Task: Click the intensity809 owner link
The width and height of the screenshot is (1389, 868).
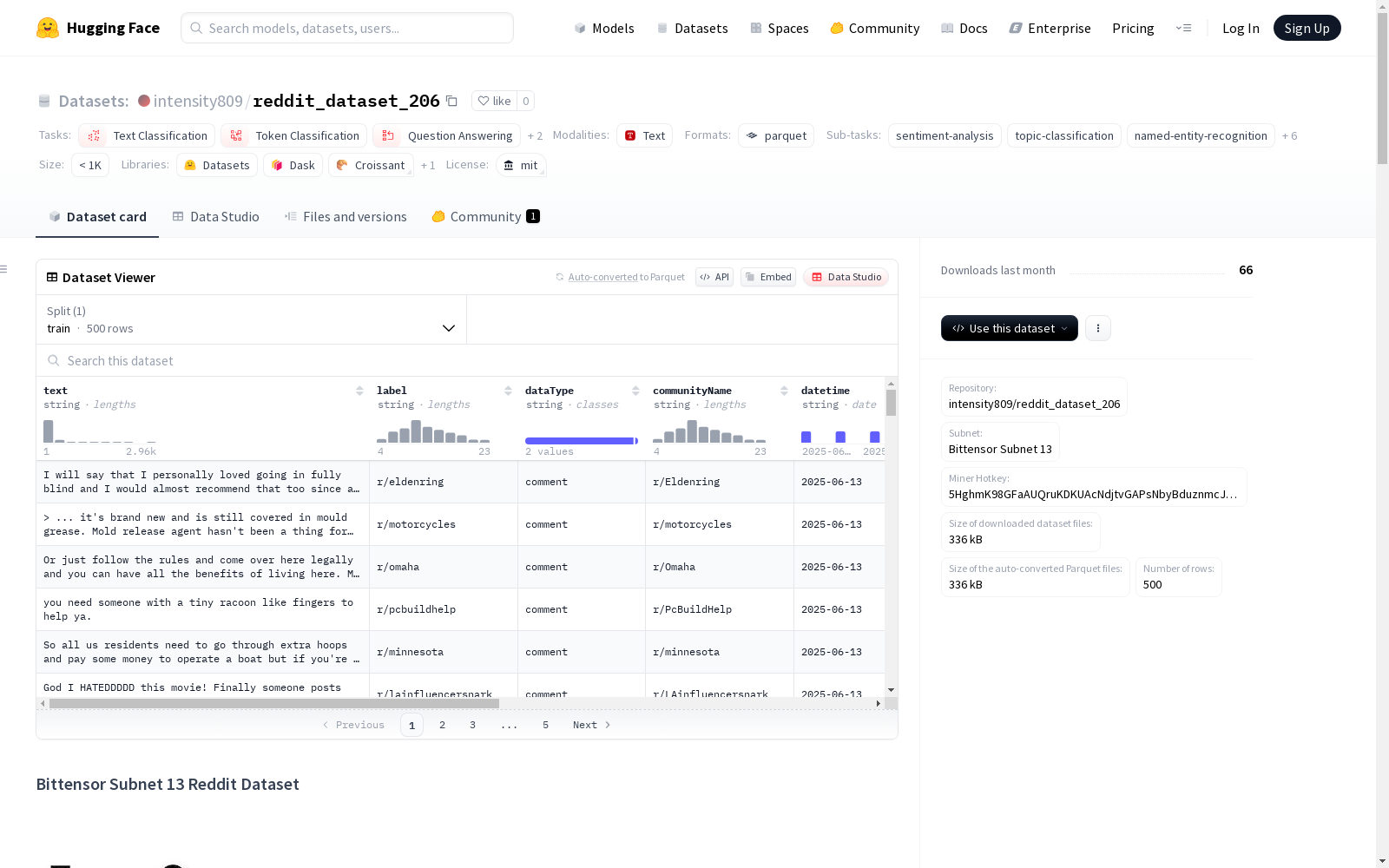Action: coord(198,101)
